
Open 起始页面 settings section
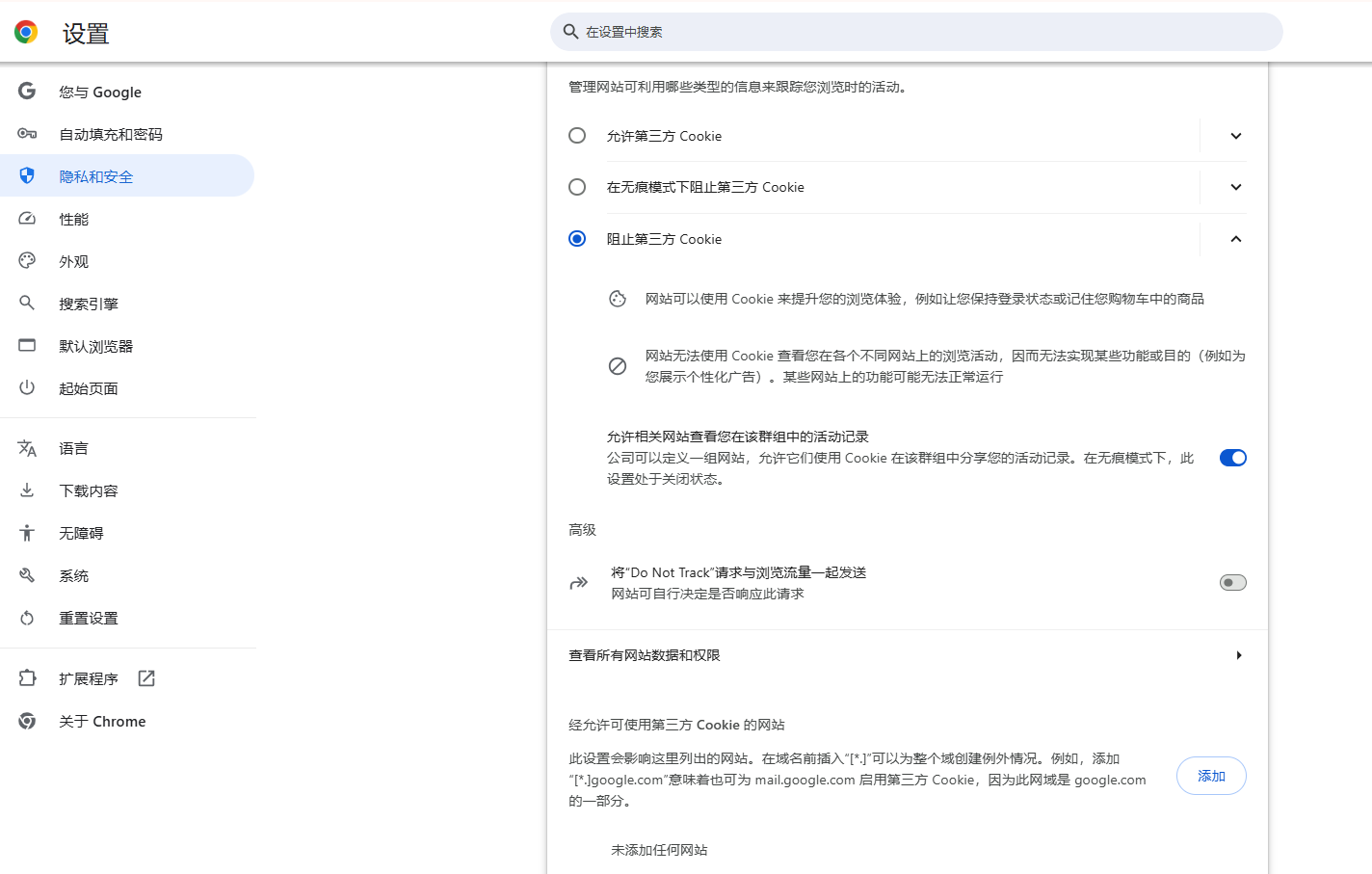click(128, 388)
